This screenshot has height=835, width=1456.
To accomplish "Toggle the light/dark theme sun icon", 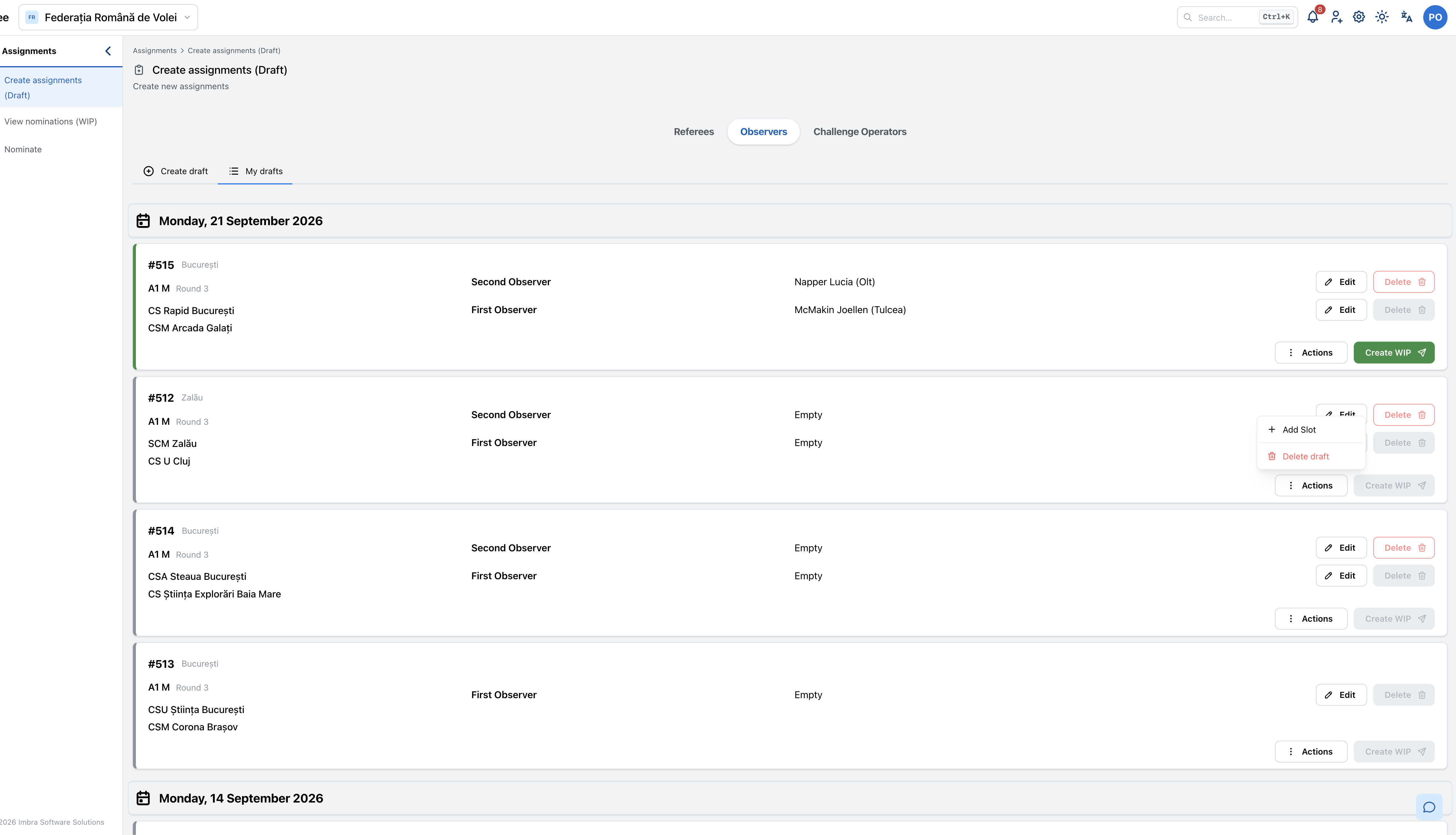I will pos(1382,17).
